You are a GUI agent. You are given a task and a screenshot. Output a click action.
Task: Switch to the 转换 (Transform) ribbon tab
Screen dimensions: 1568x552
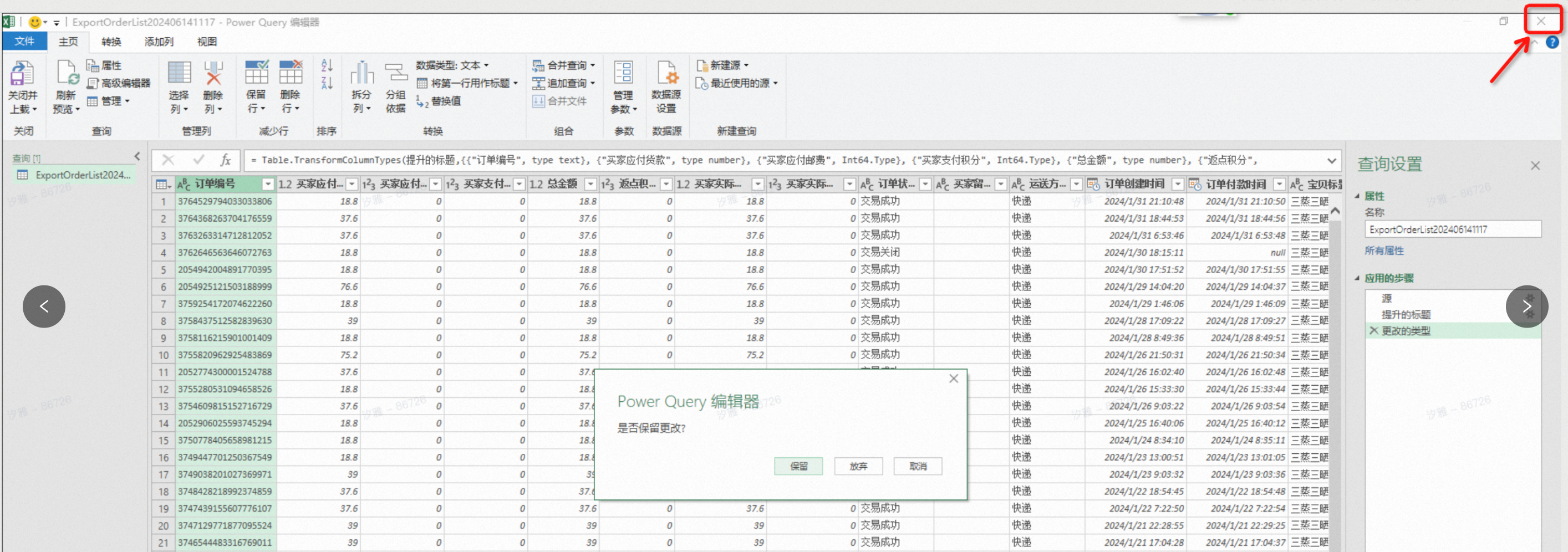[x=111, y=42]
